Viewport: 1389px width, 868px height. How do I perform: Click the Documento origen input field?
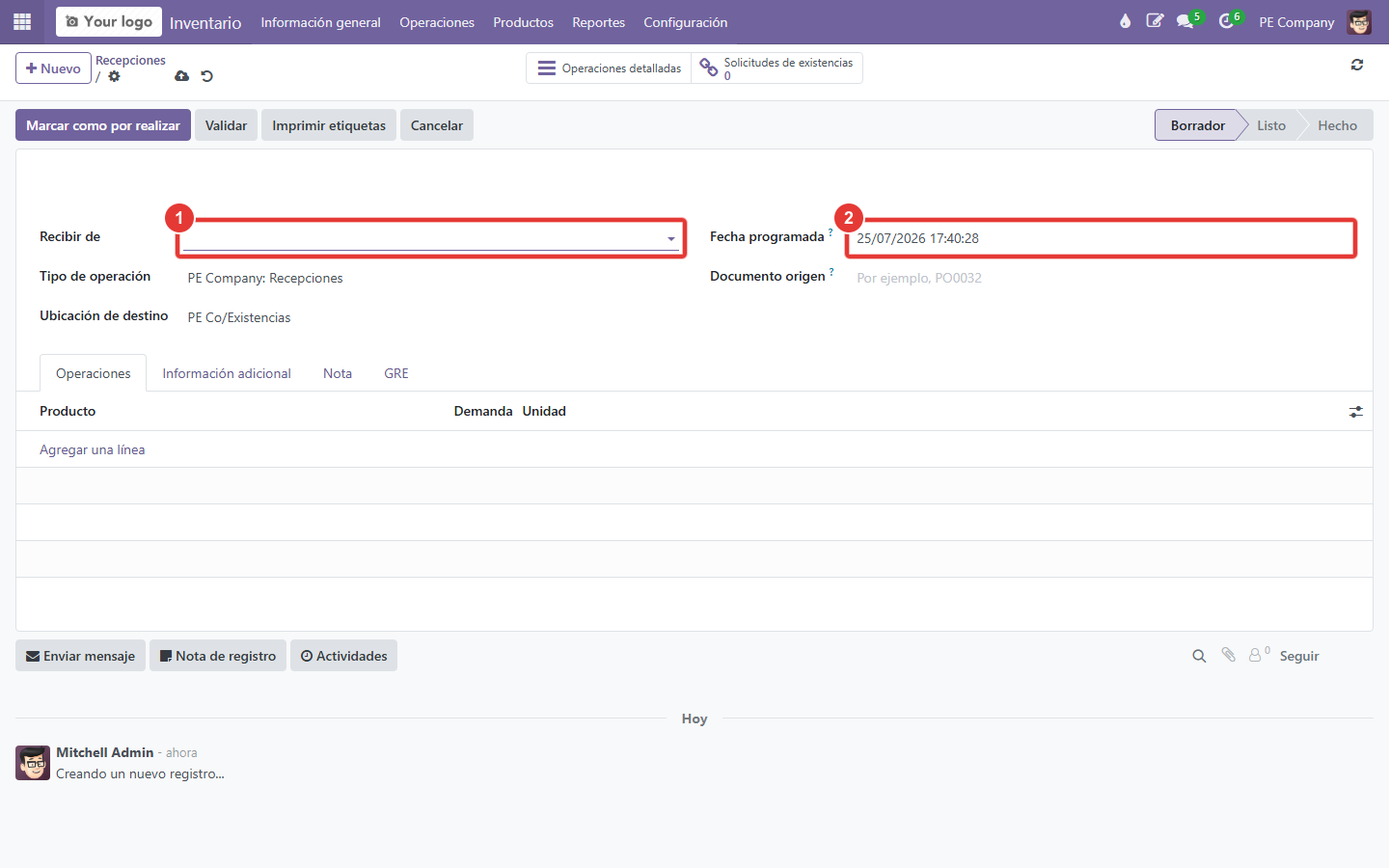point(1104,278)
